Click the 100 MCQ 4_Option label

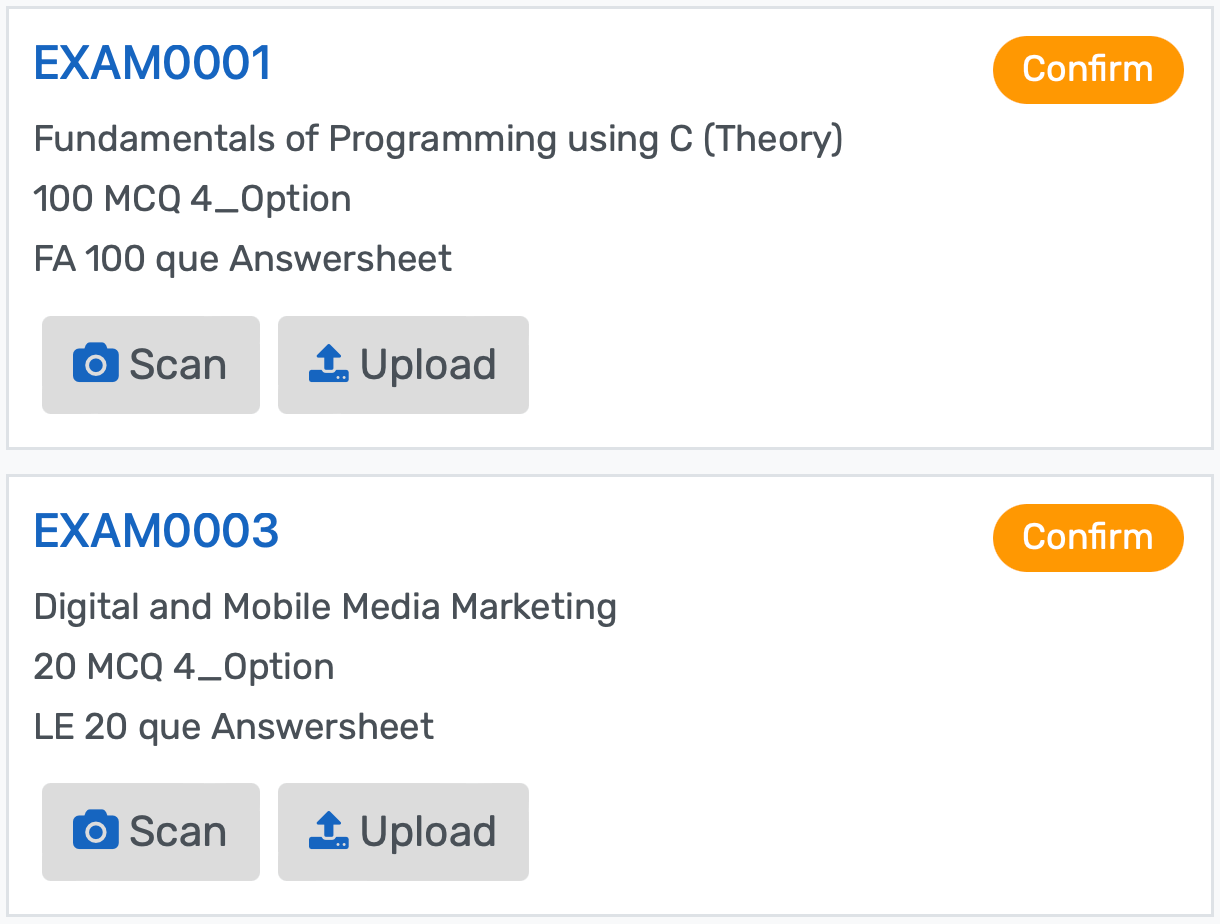coord(192,198)
